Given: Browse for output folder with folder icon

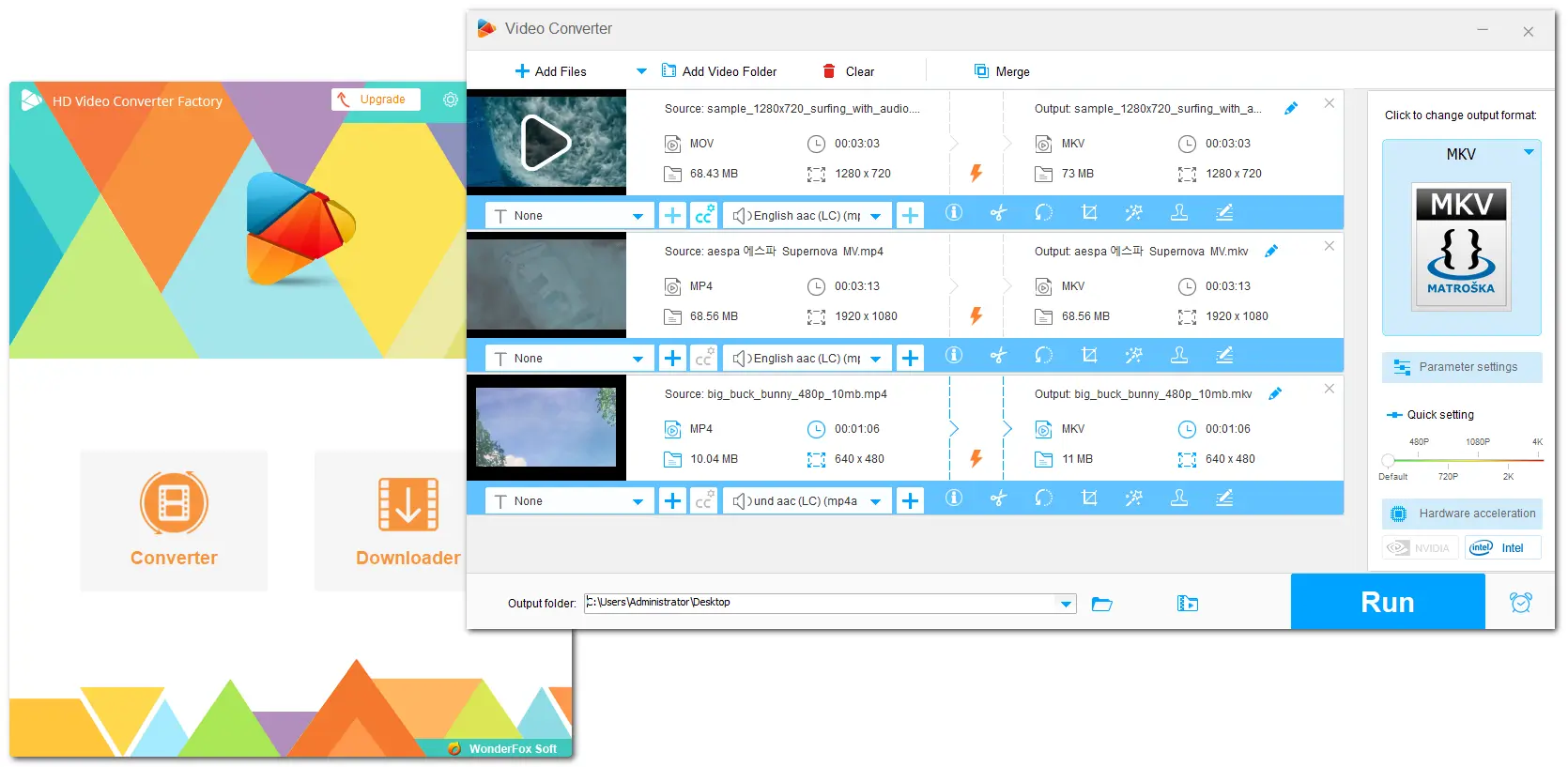Looking at the screenshot, I should pyautogui.click(x=1102, y=604).
